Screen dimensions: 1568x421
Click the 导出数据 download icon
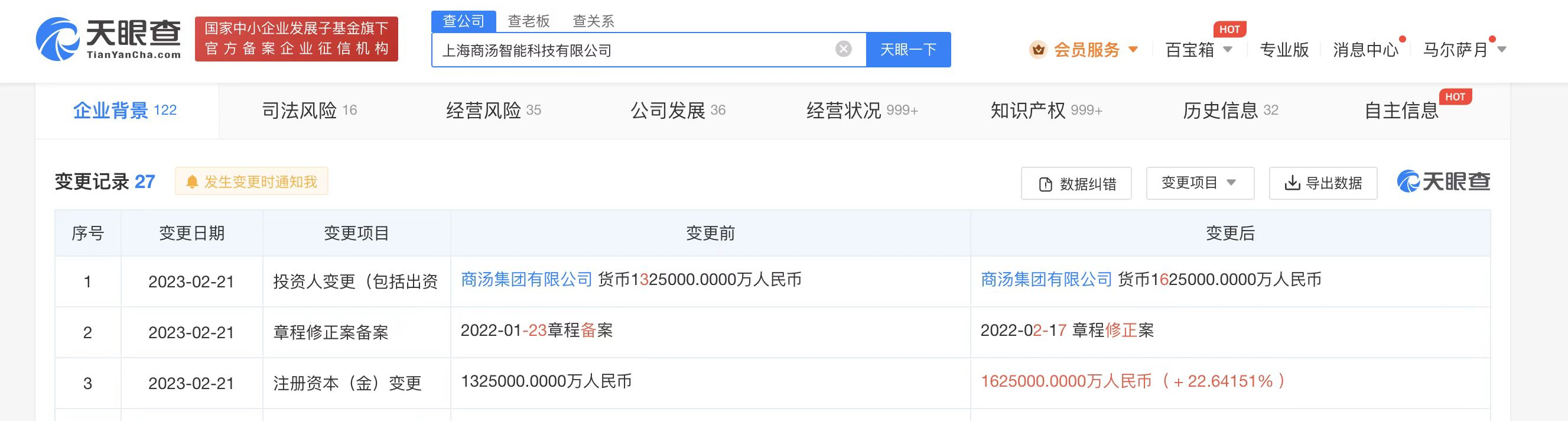(x=1292, y=183)
